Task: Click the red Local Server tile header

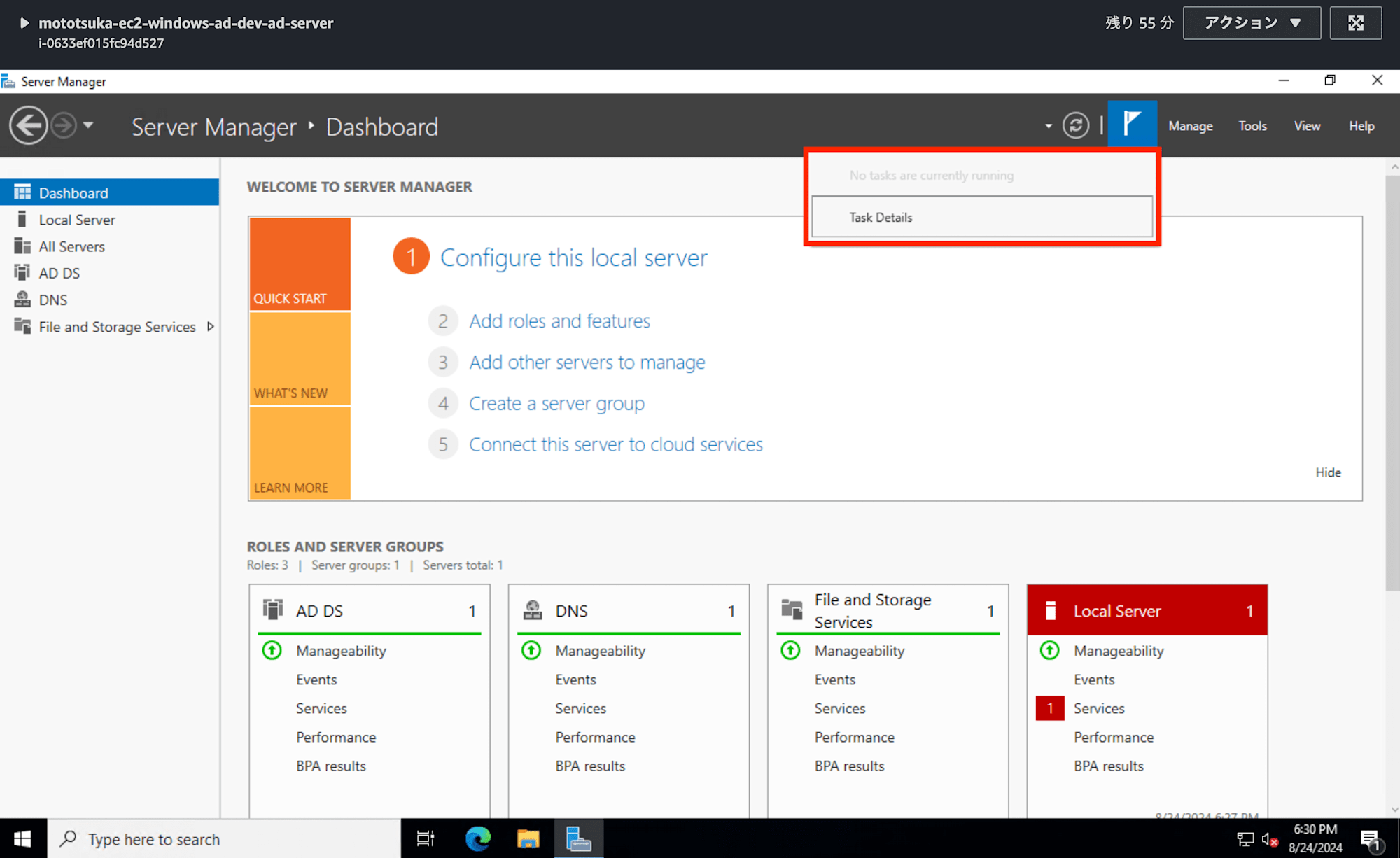Action: (1147, 610)
